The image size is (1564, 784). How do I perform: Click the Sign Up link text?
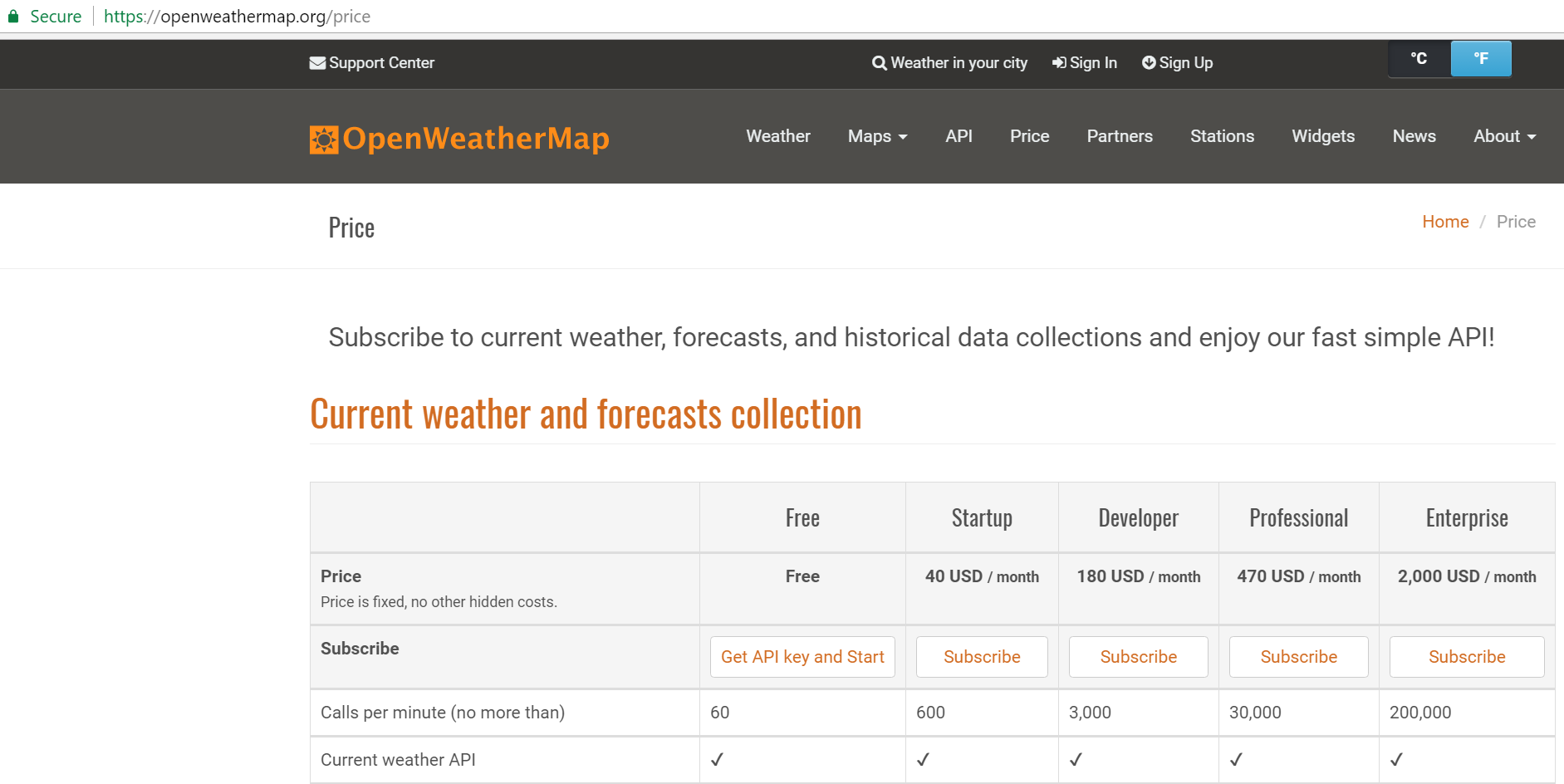1186,63
